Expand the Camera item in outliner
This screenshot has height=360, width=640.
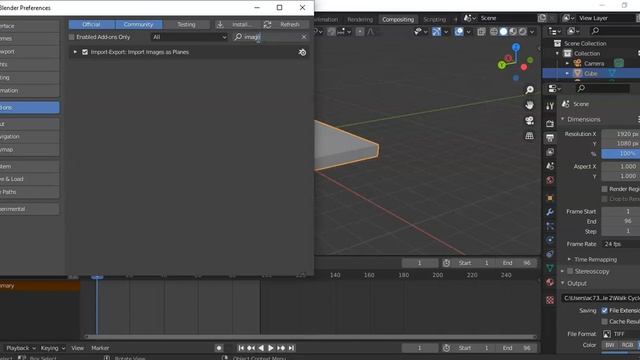(x=567, y=63)
